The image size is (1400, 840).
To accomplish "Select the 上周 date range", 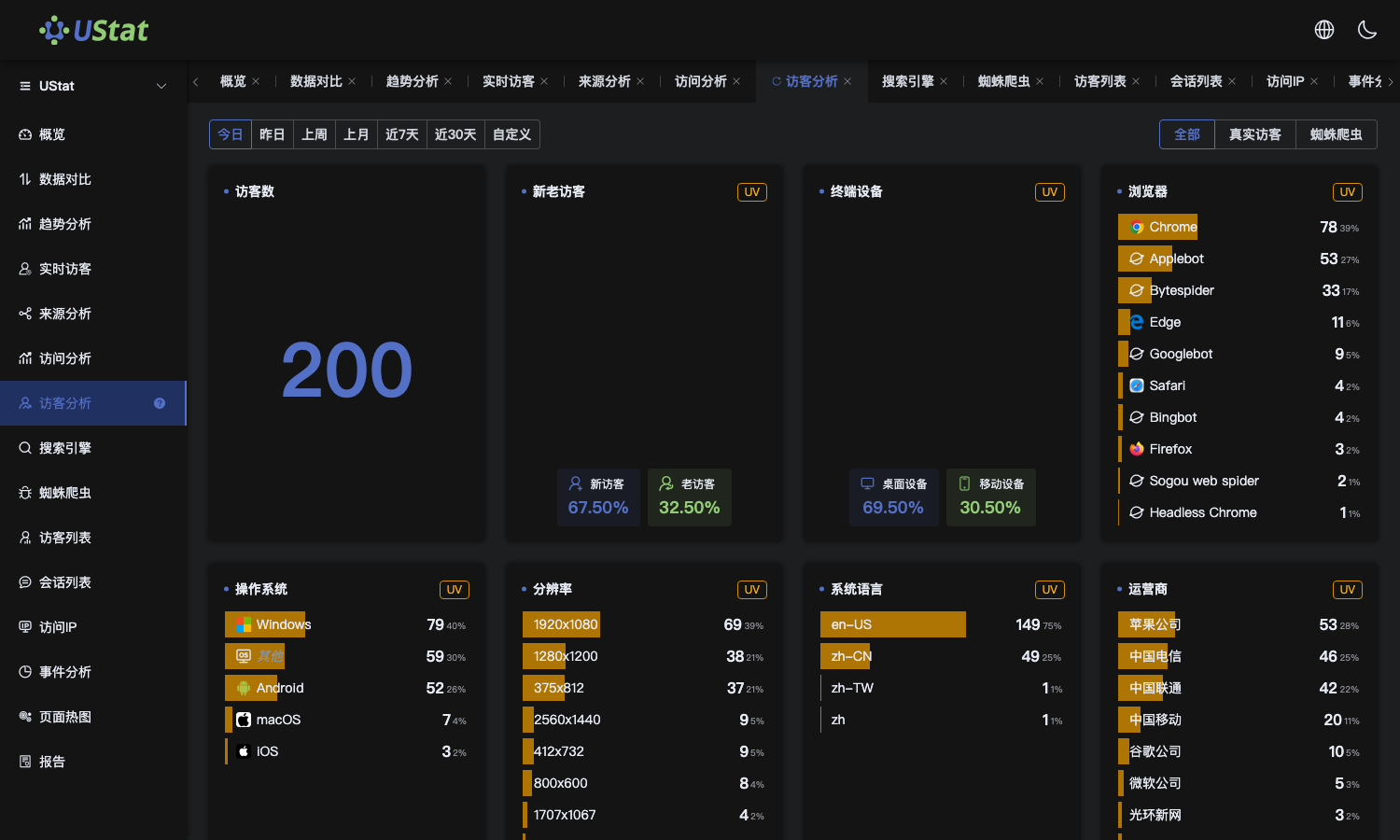I will 315,134.
